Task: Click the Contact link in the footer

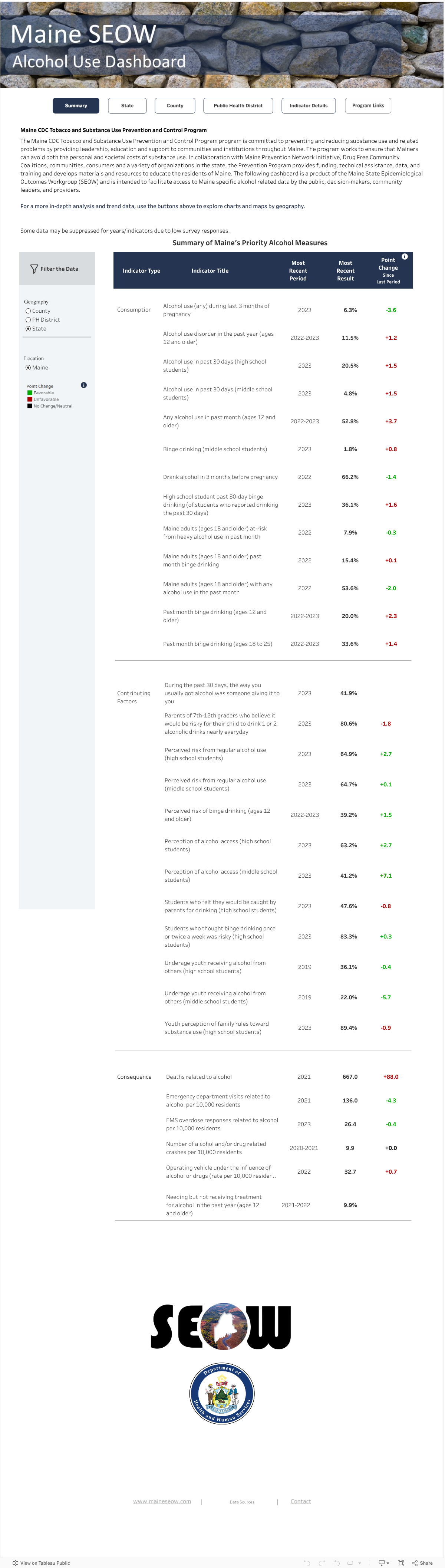Action: point(301,1501)
